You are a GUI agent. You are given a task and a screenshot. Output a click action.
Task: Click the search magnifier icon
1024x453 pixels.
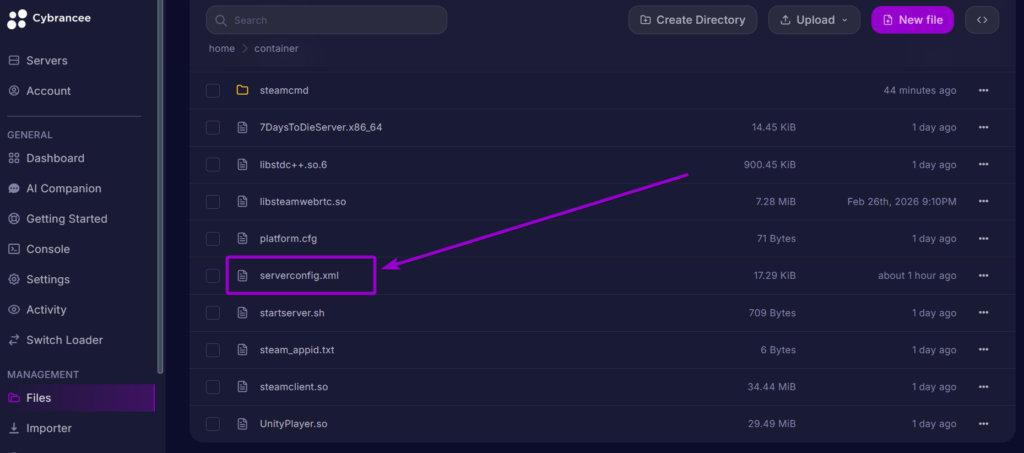point(221,20)
